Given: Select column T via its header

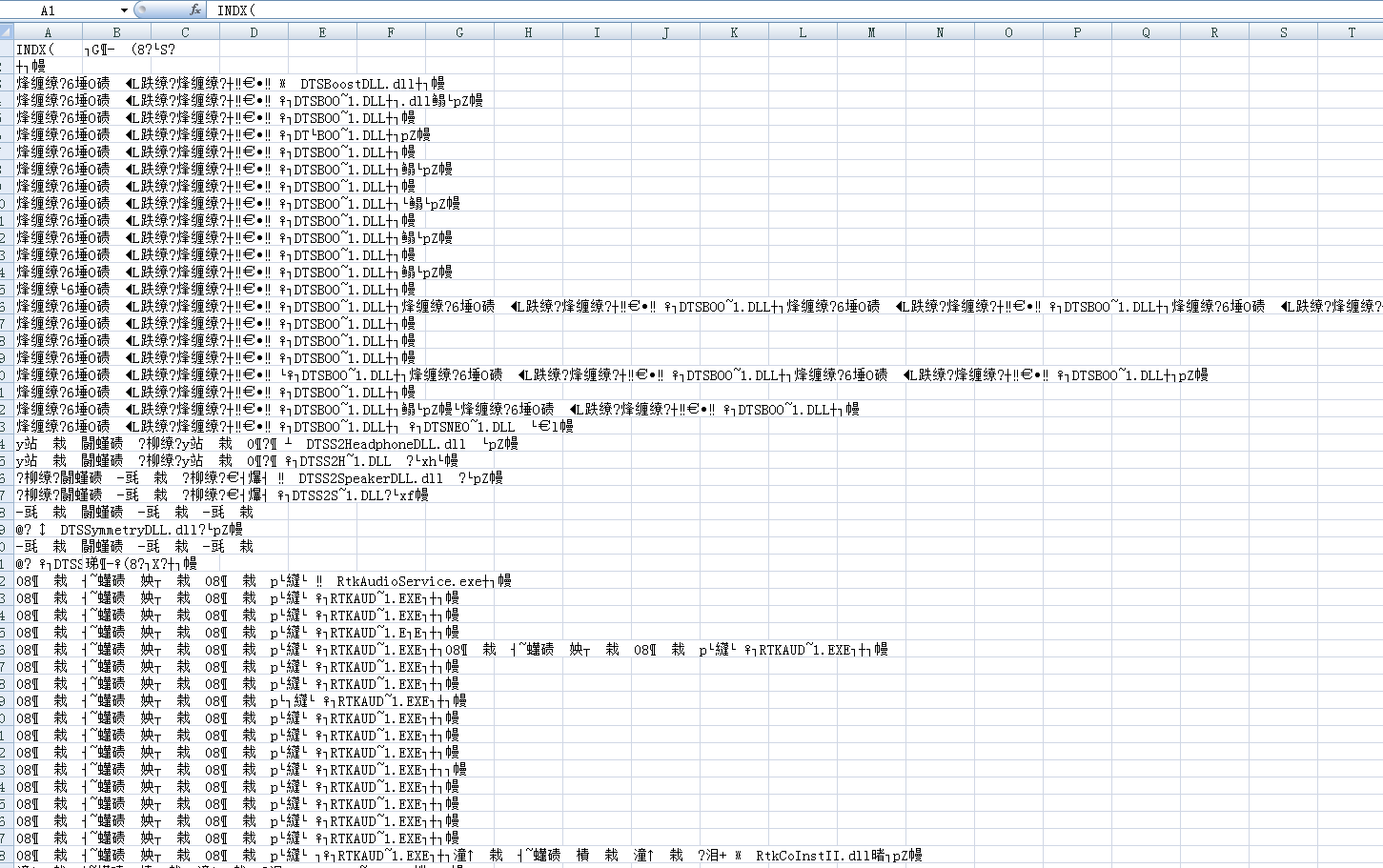Looking at the screenshot, I should (1351, 32).
